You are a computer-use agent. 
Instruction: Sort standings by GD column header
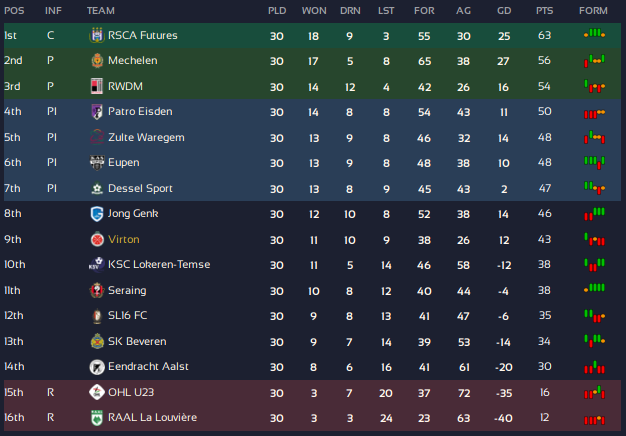click(504, 10)
